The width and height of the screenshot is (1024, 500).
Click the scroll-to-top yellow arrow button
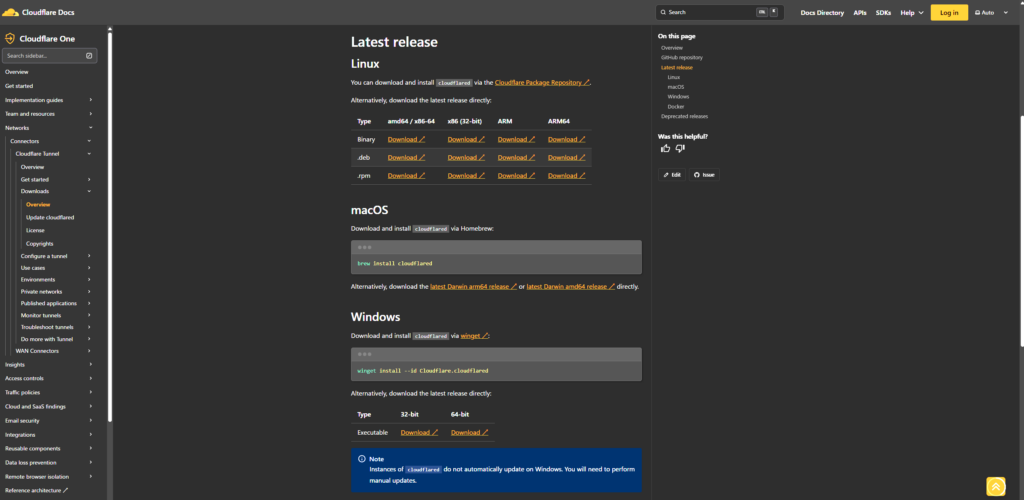click(x=995, y=486)
